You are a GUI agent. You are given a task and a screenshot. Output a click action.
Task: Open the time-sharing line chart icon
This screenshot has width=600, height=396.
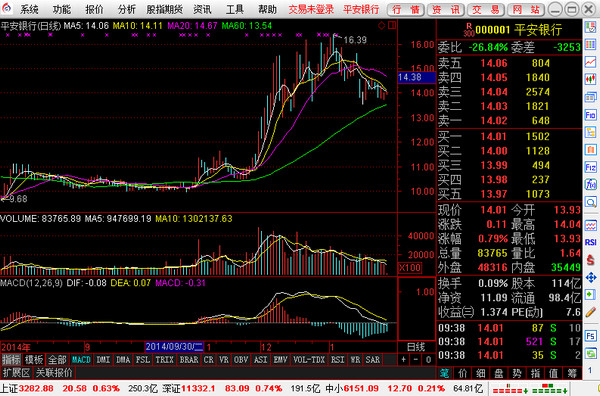pyautogui.click(x=590, y=62)
